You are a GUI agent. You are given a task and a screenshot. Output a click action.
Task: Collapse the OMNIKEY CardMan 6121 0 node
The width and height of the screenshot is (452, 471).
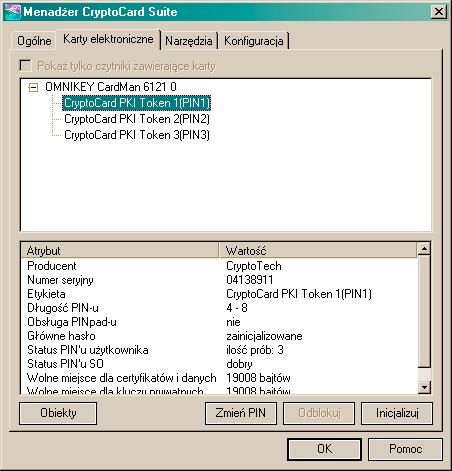click(x=33, y=88)
